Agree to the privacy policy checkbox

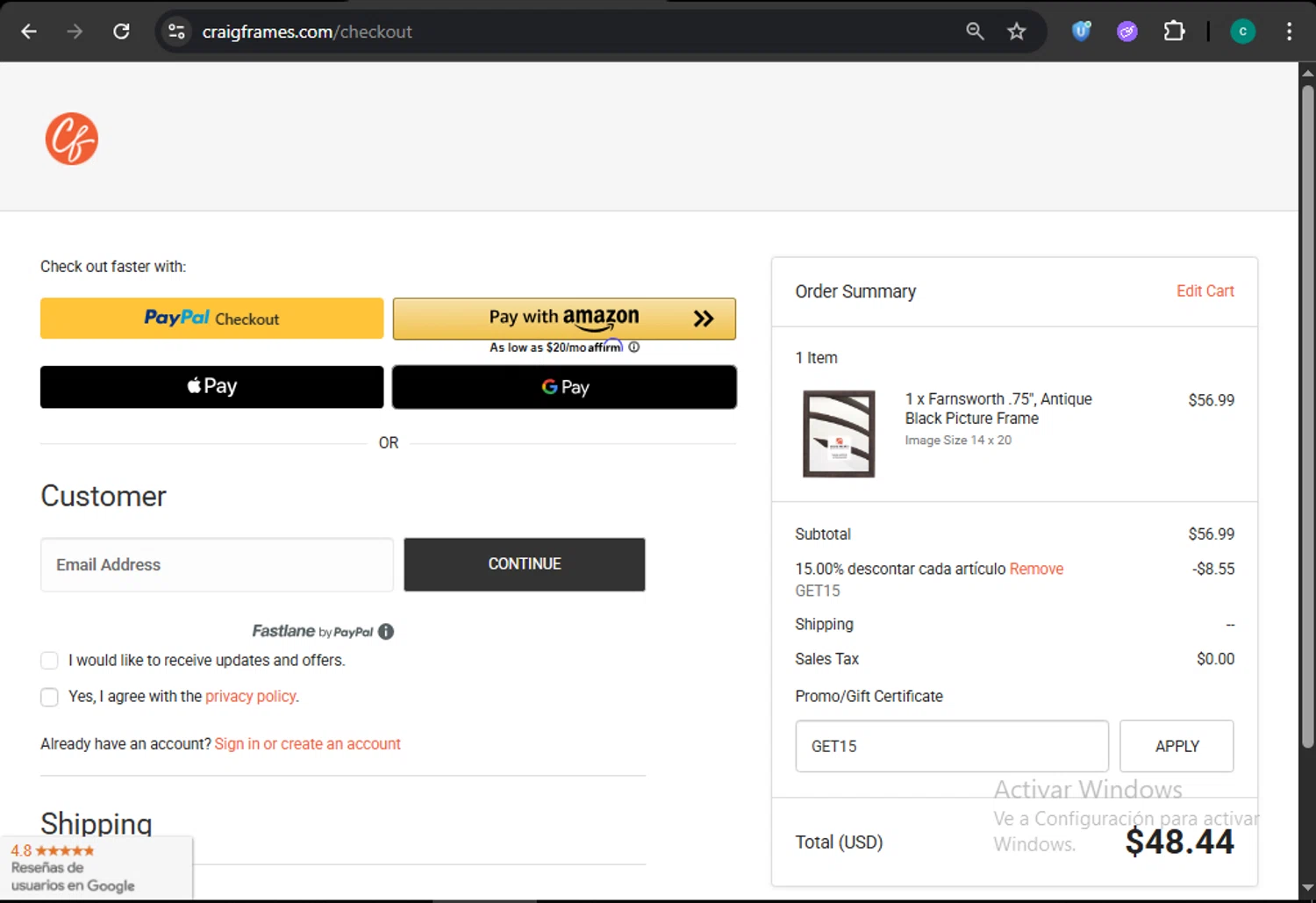click(49, 697)
